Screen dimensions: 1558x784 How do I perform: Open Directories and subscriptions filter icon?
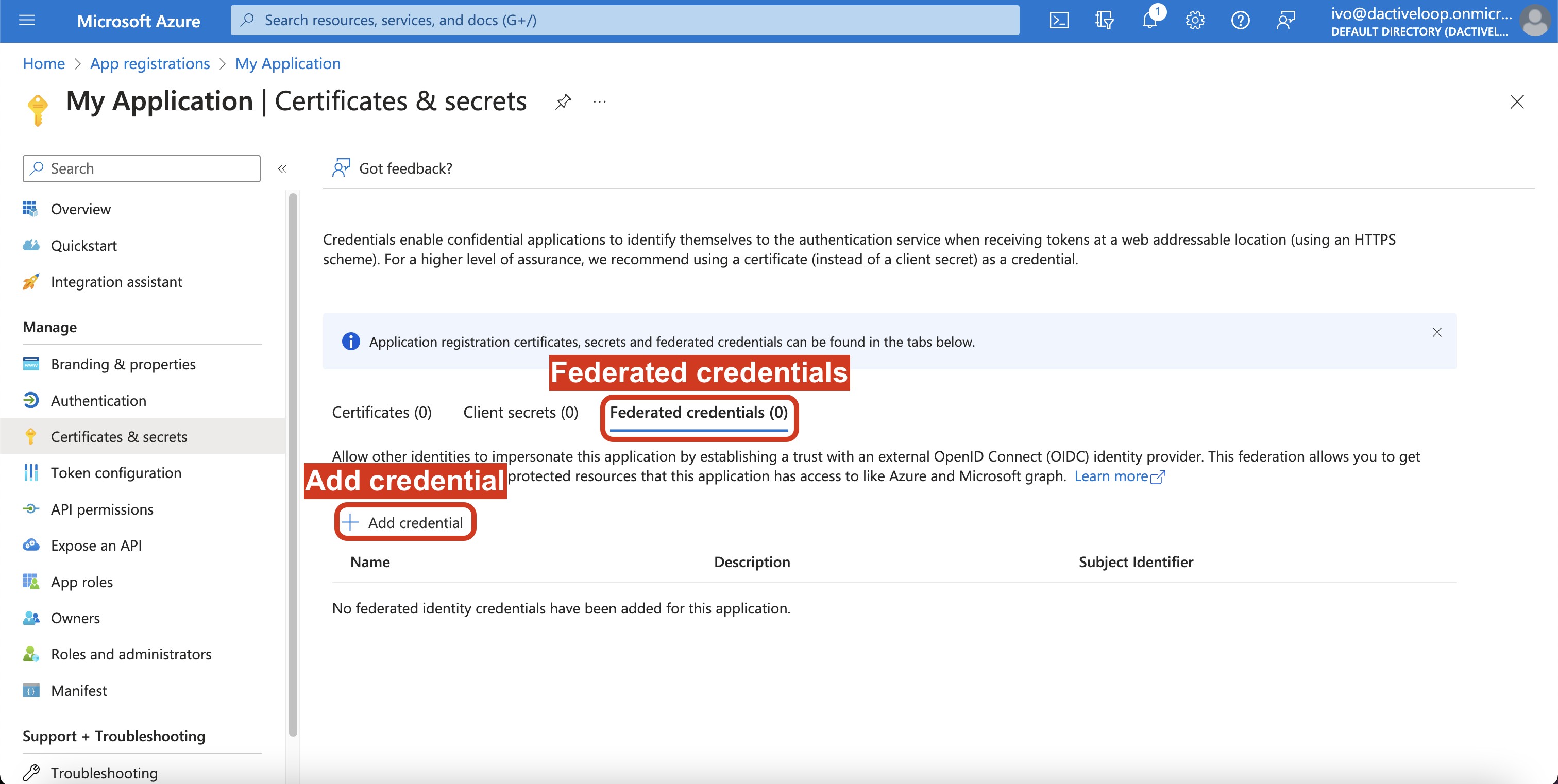pyautogui.click(x=1104, y=21)
